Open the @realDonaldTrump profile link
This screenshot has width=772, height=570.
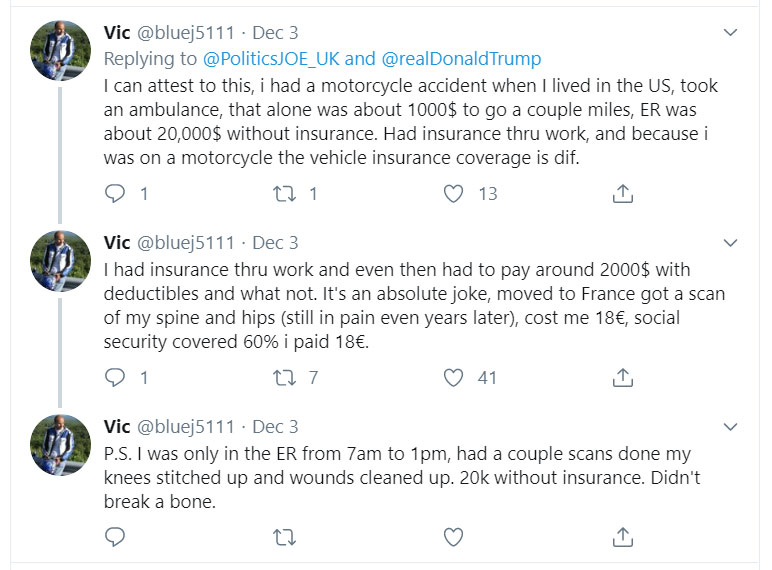(x=461, y=59)
